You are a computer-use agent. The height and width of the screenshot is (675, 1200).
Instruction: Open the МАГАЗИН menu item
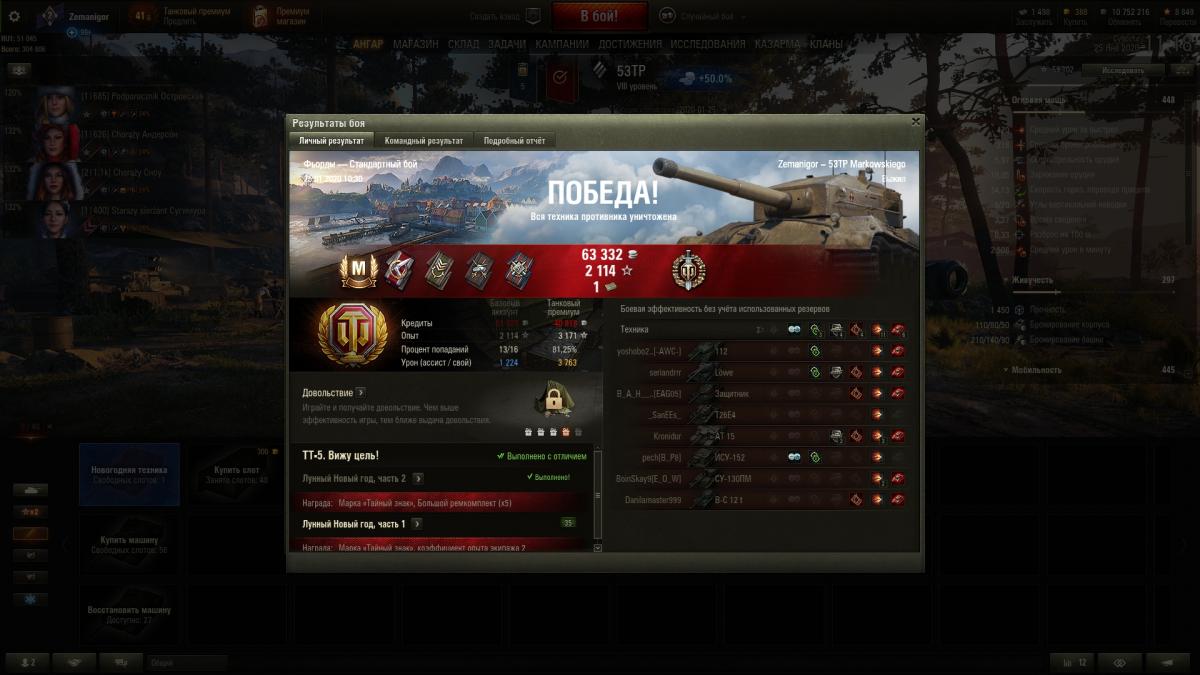[x=415, y=44]
